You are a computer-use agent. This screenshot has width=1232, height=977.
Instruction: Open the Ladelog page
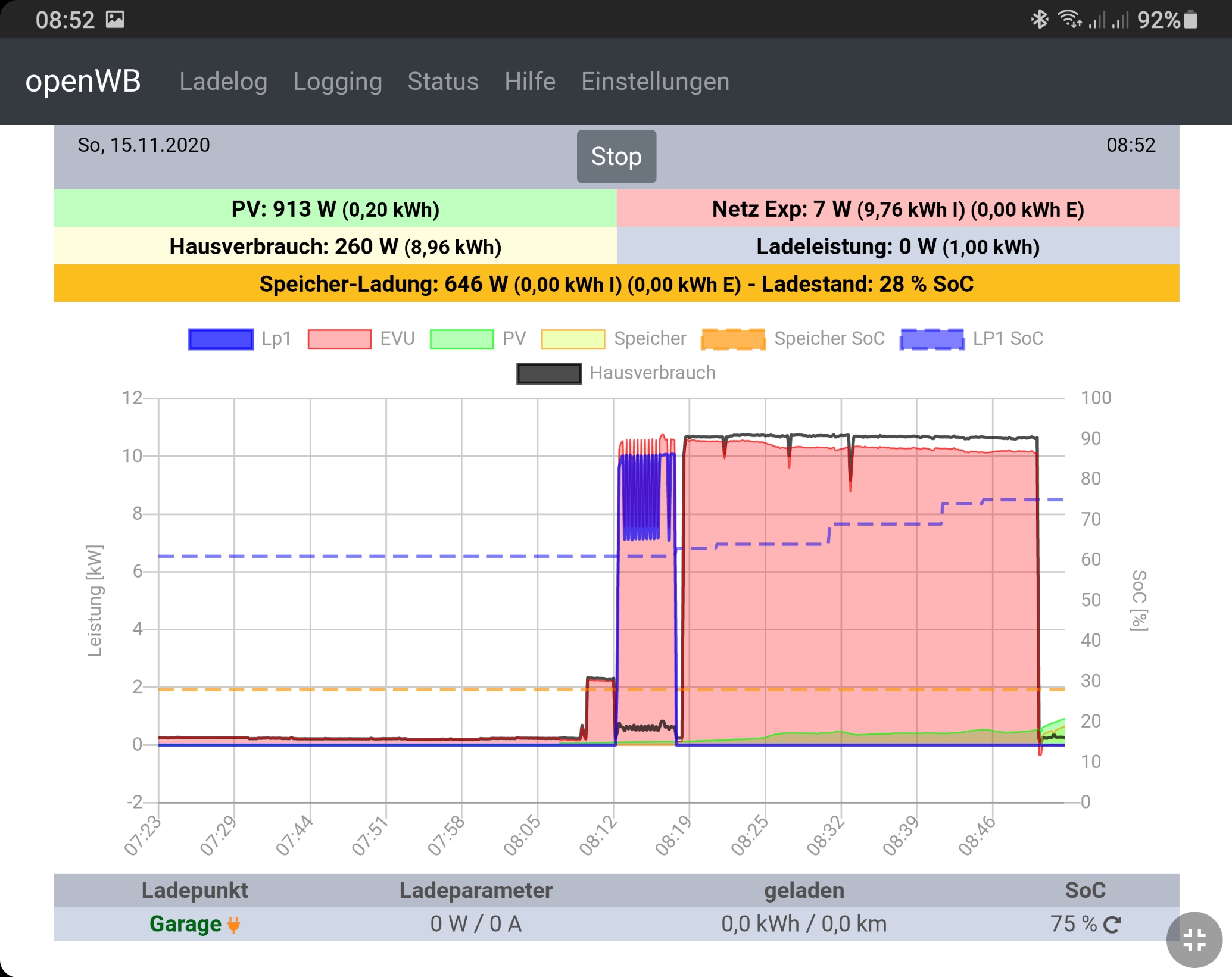[223, 82]
